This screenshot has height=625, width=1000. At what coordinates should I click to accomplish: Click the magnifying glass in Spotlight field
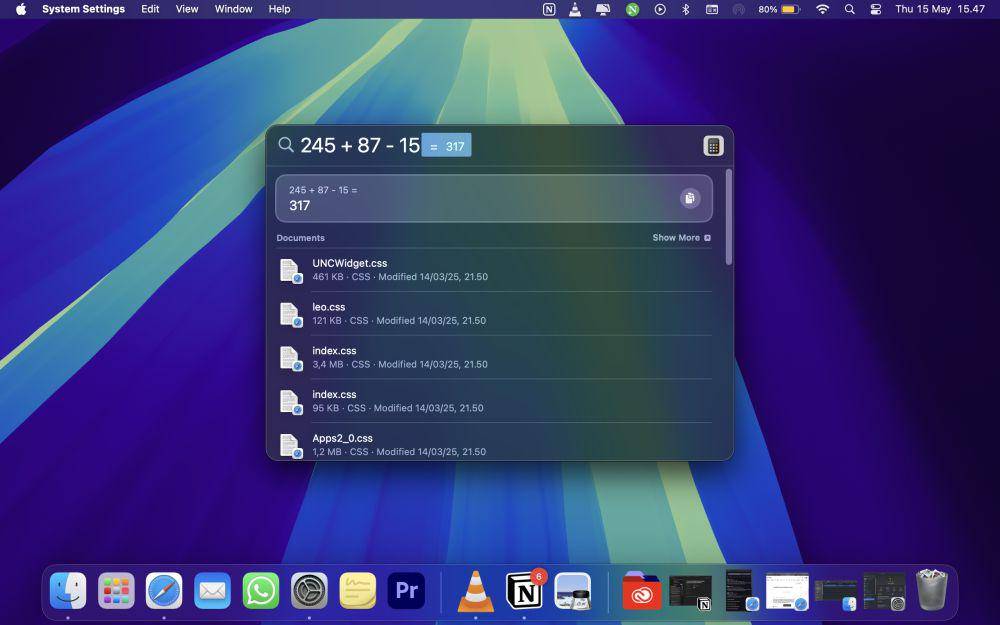coord(286,145)
